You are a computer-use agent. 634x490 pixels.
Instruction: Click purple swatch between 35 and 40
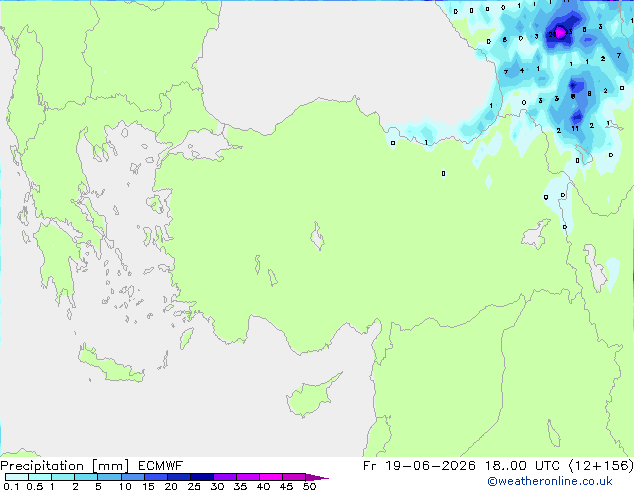pyautogui.click(x=248, y=477)
